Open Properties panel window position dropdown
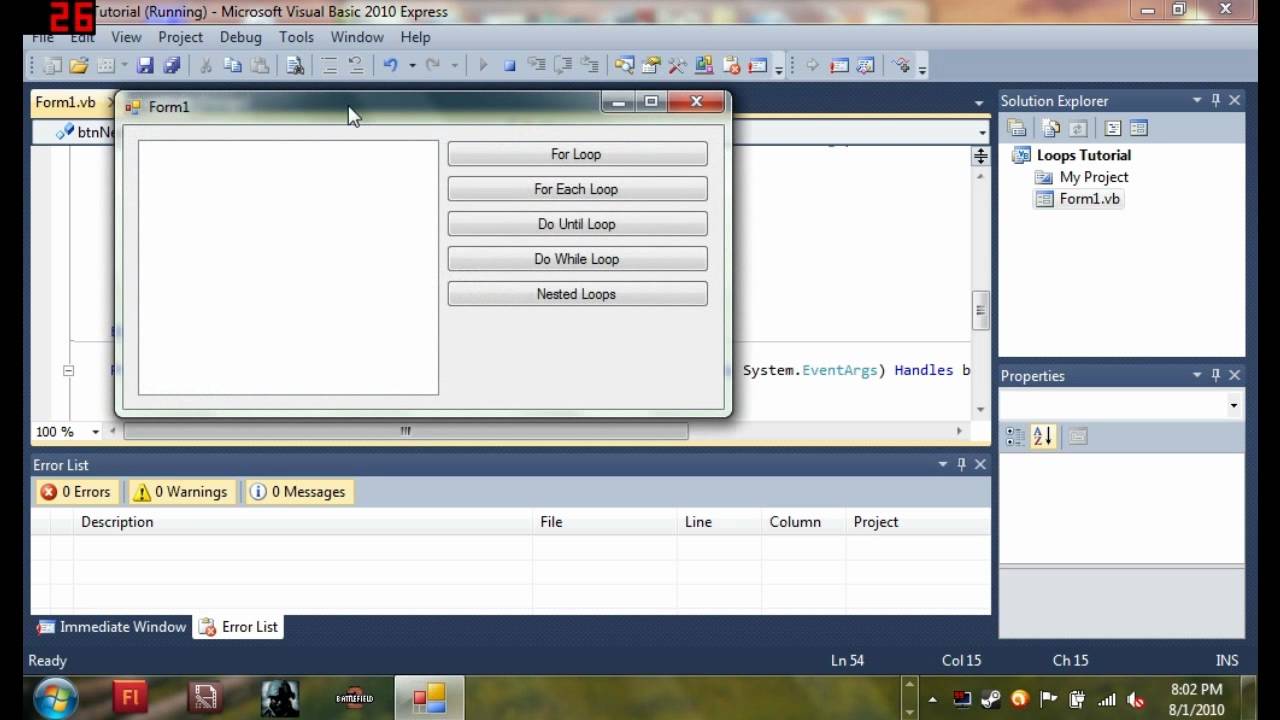The width and height of the screenshot is (1280, 720). click(x=1197, y=375)
